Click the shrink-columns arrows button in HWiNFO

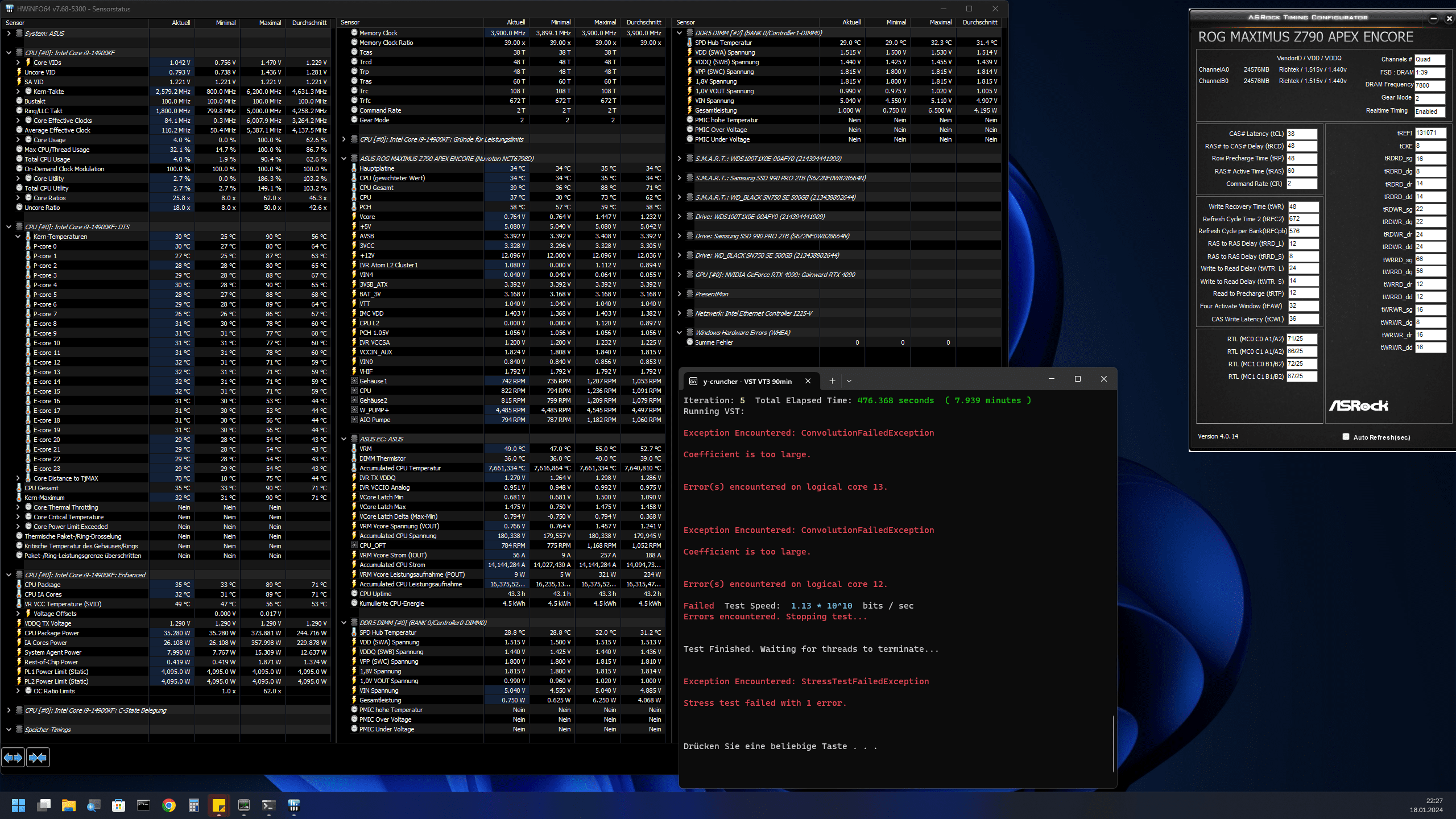point(38,758)
